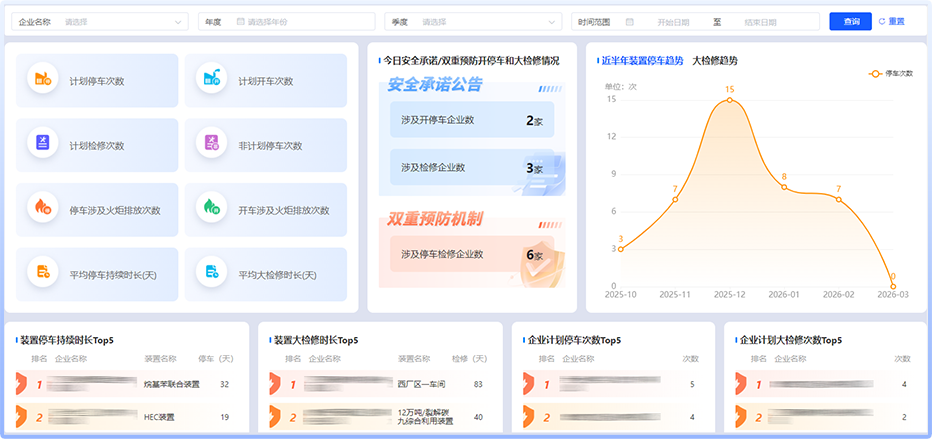Open the 平均大检修时长(天) card
This screenshot has width=932, height=439.
(266, 274)
